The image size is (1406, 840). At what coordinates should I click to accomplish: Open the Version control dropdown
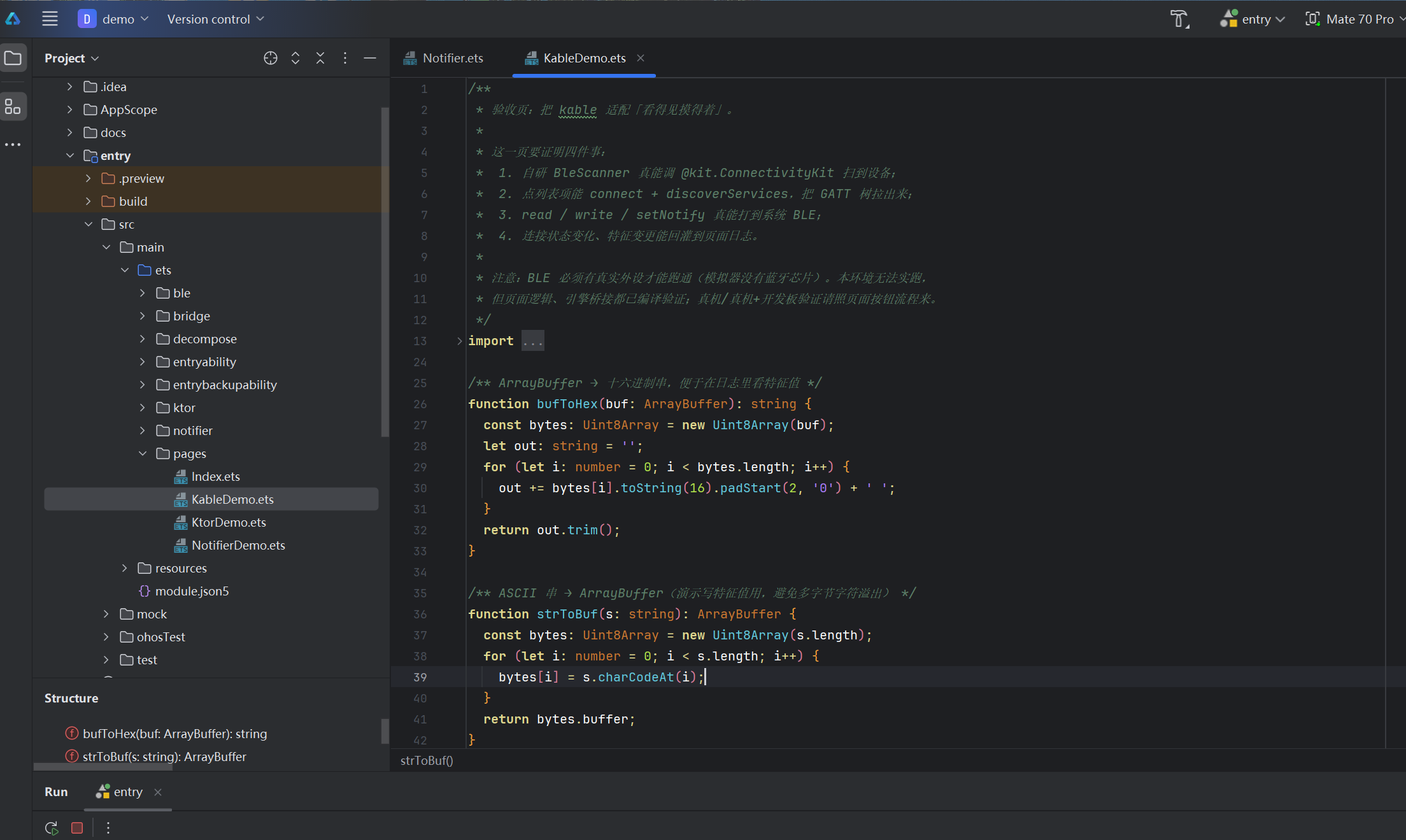coord(215,19)
